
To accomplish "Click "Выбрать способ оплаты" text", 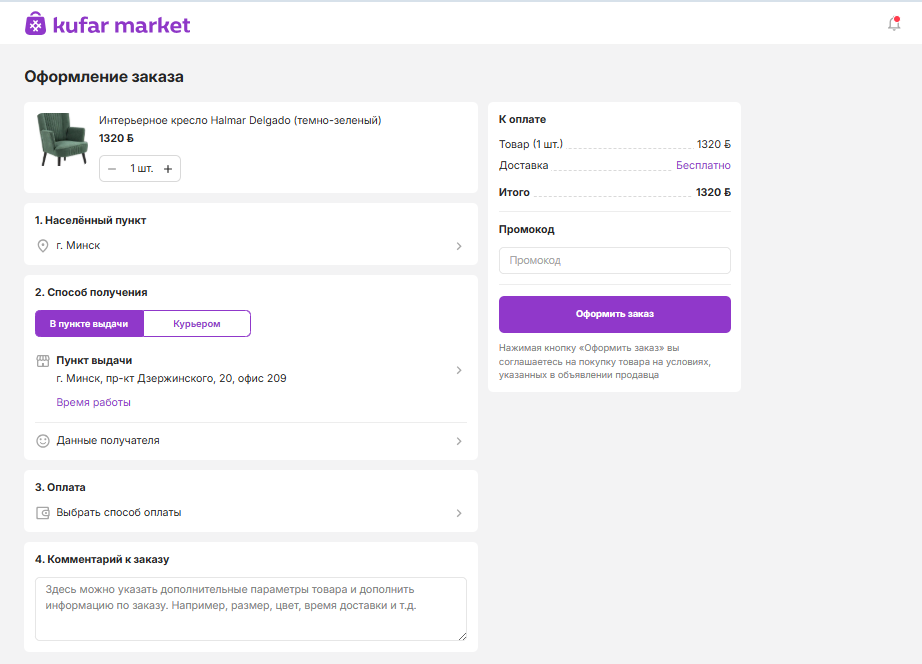I will (x=119, y=513).
